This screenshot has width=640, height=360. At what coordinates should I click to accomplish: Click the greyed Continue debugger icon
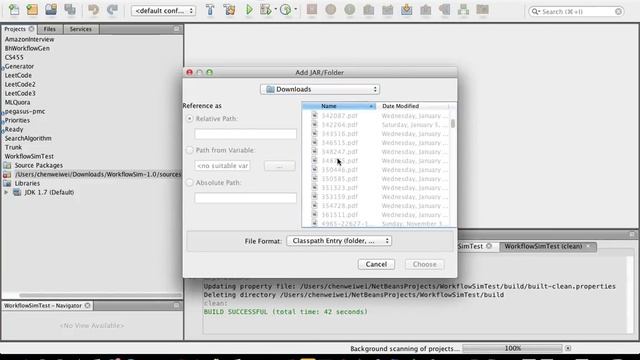(x=349, y=9)
